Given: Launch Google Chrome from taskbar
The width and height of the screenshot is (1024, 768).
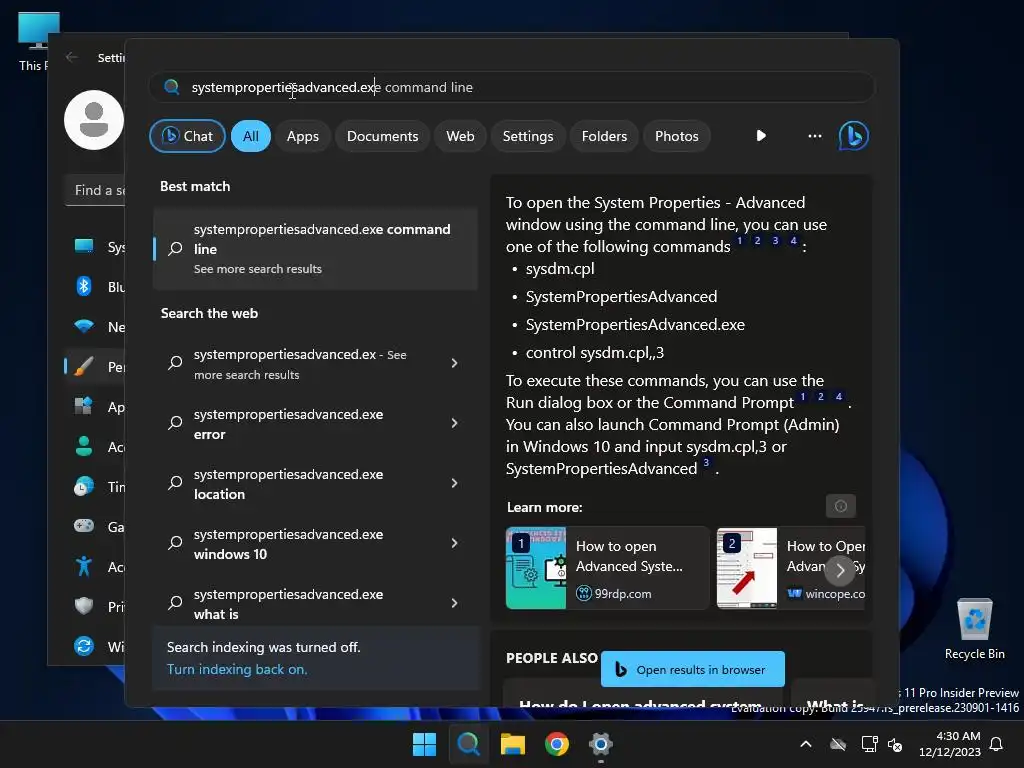Looking at the screenshot, I should pyautogui.click(x=557, y=744).
